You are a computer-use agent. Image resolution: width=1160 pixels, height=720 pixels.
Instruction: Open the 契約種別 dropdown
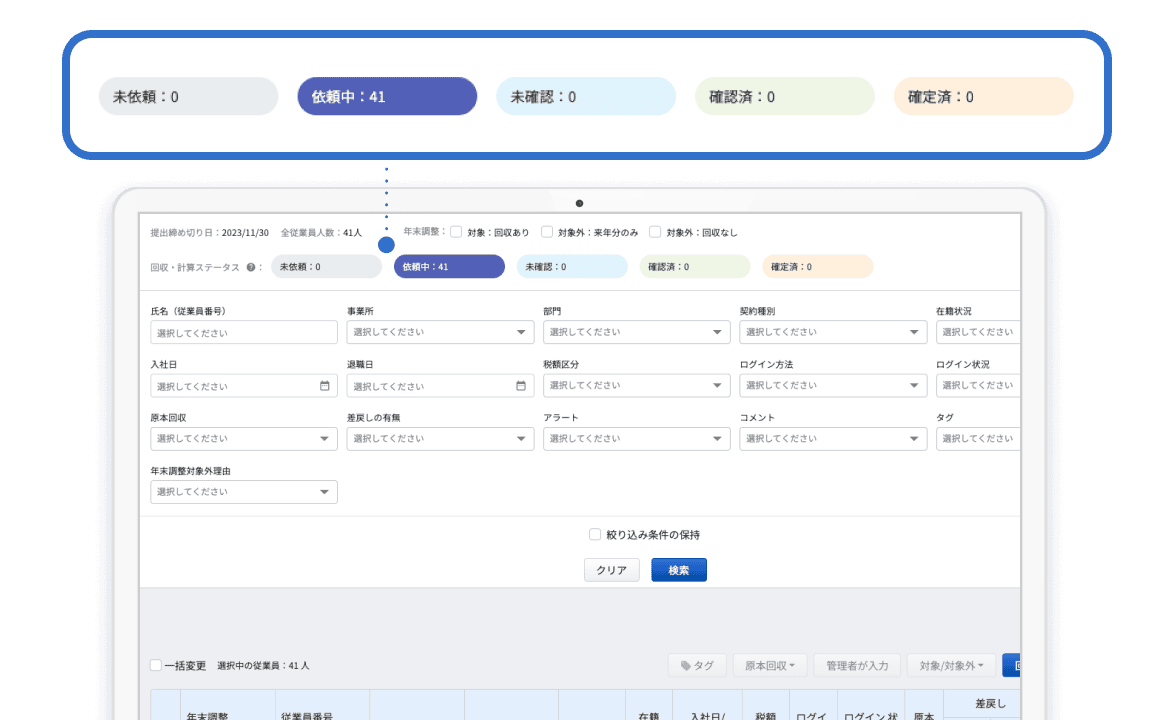click(833, 332)
